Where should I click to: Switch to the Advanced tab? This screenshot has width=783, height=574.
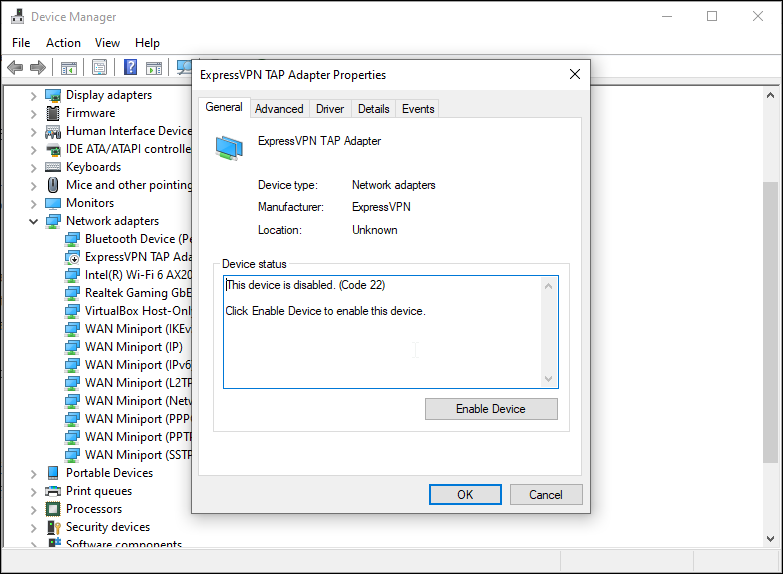279,109
